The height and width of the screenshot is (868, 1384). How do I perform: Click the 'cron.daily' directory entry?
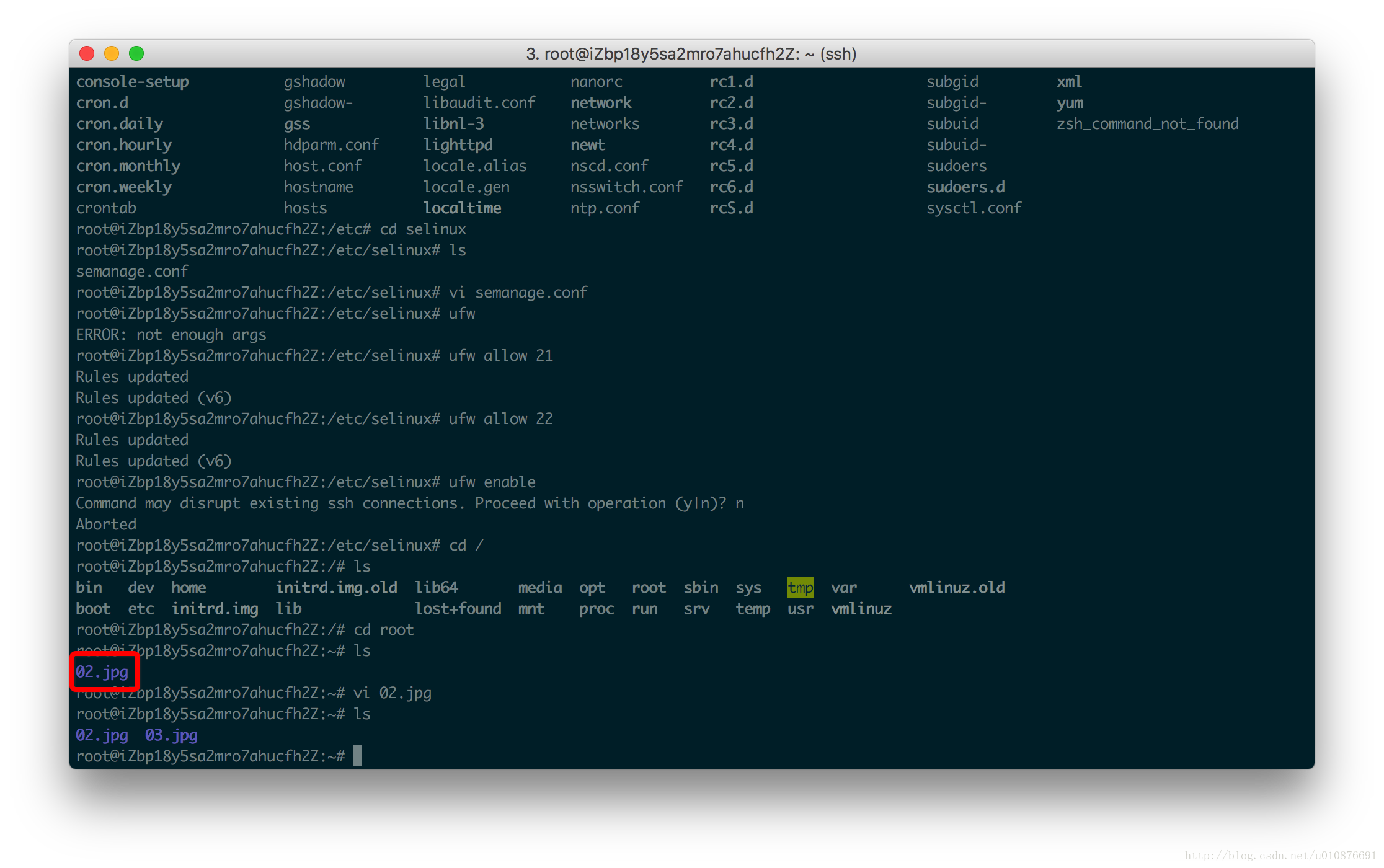click(120, 124)
